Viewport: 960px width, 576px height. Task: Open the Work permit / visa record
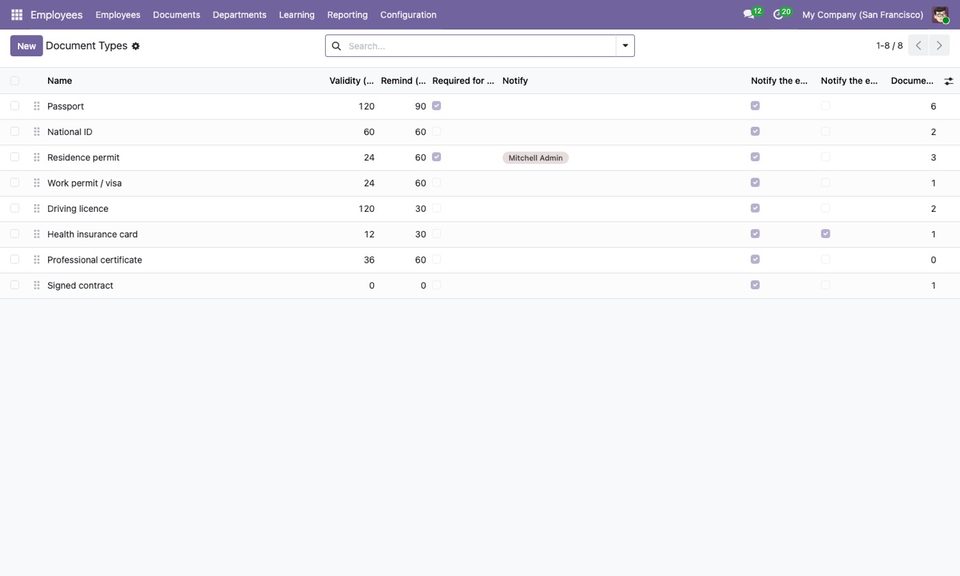point(84,183)
